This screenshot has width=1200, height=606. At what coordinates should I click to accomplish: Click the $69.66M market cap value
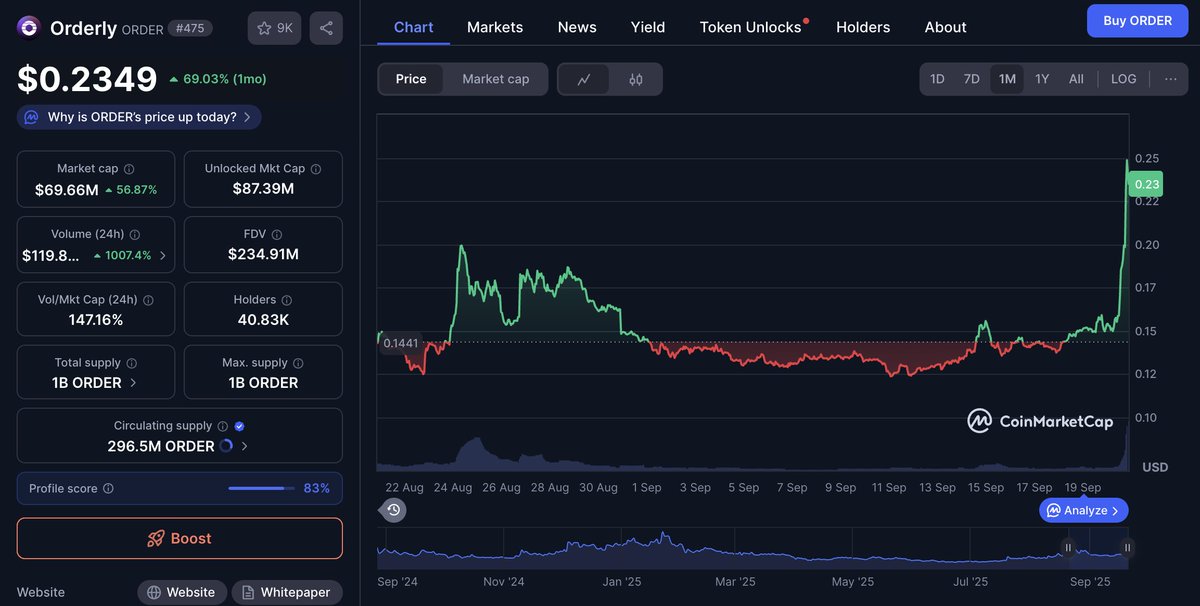[x=66, y=190]
